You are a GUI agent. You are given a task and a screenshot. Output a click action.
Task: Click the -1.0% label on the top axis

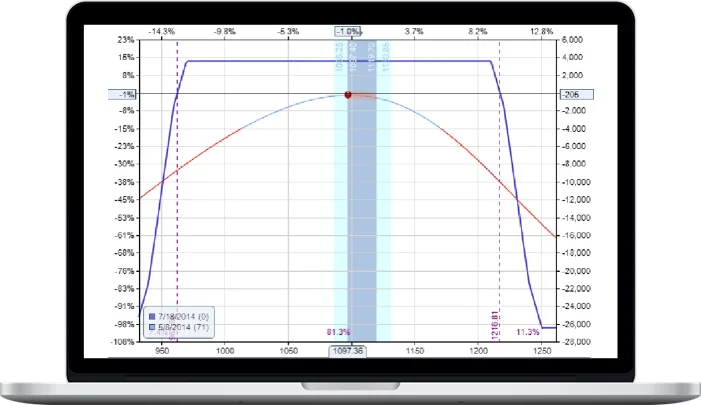pos(348,31)
